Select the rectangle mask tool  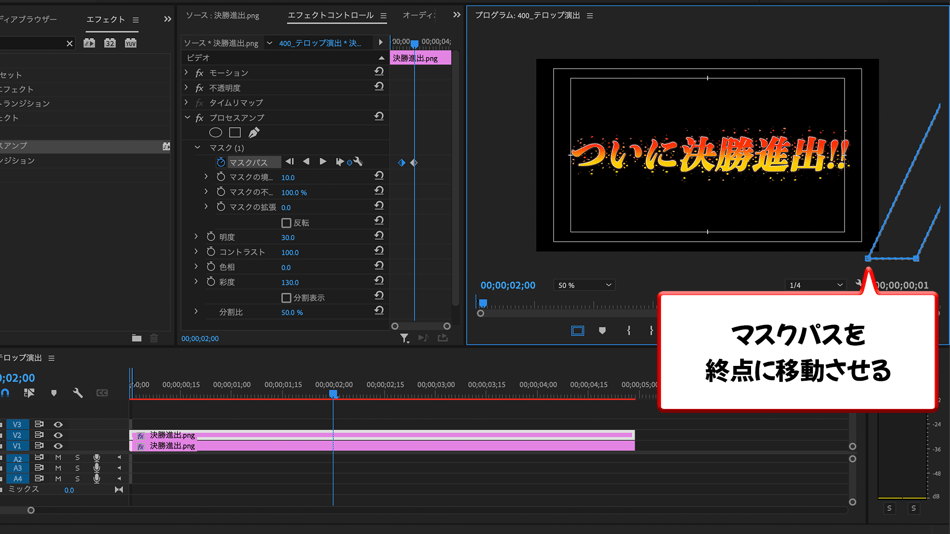click(235, 132)
